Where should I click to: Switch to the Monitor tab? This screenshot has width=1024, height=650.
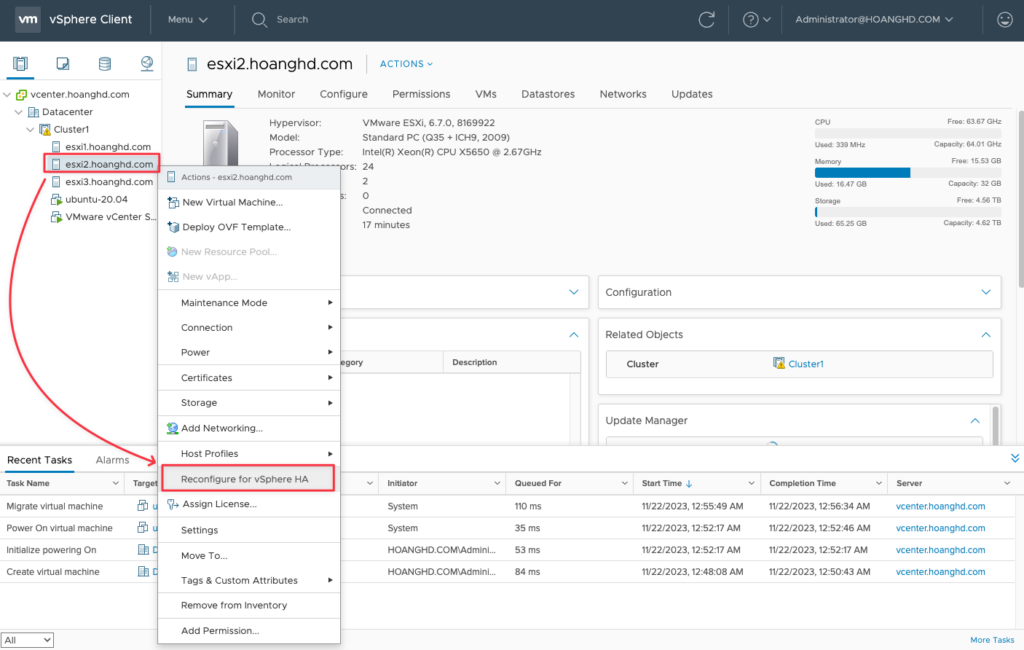pyautogui.click(x=276, y=94)
